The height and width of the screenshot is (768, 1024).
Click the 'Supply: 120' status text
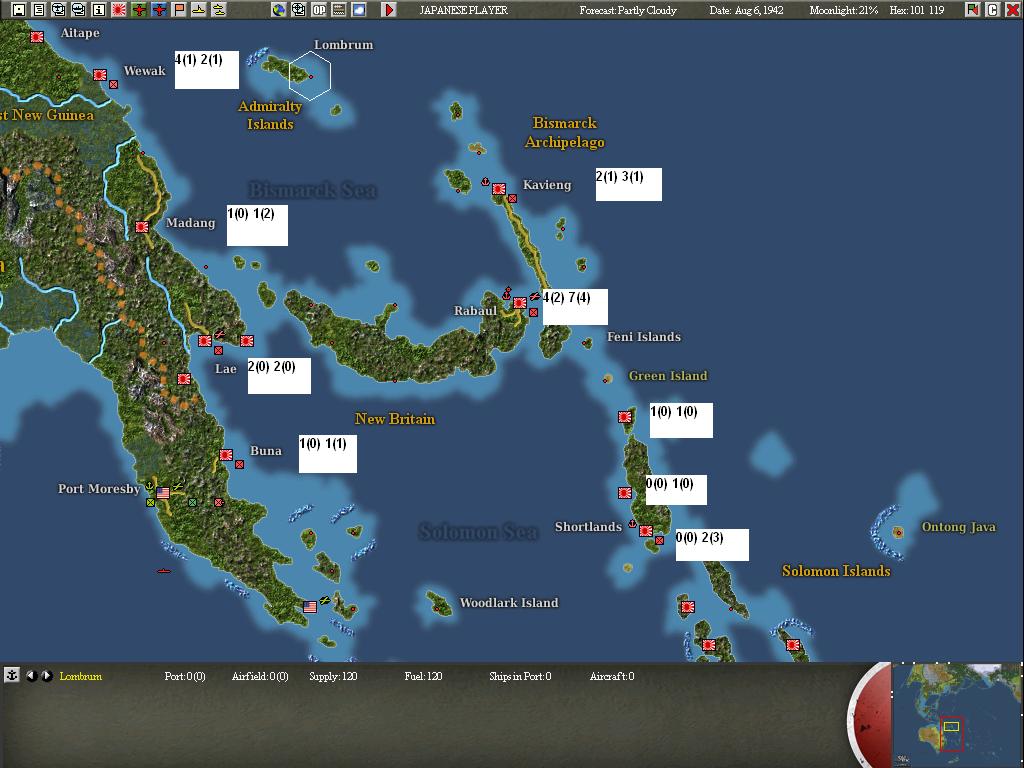333,677
